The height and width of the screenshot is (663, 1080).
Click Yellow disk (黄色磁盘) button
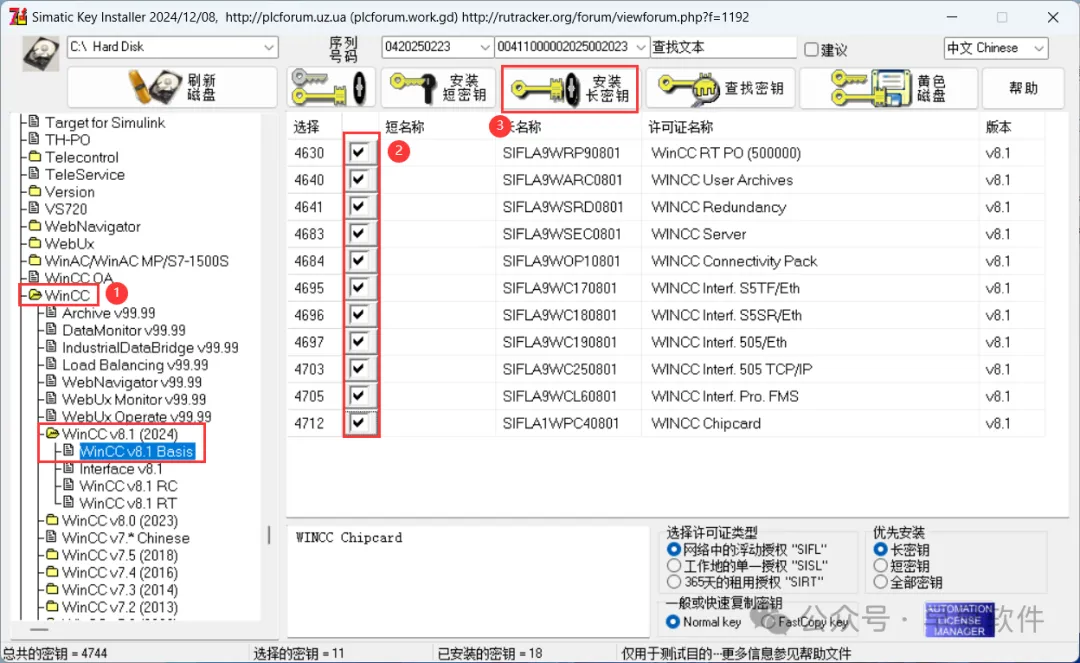tap(889, 87)
